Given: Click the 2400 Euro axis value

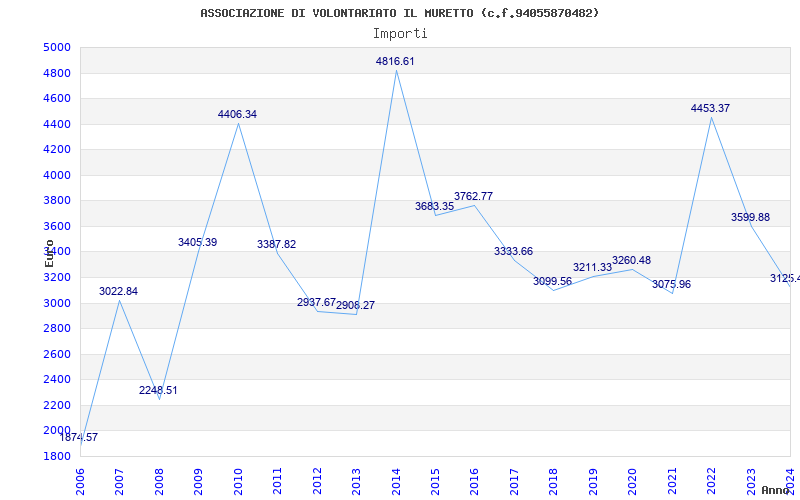Looking at the screenshot, I should (57, 380).
